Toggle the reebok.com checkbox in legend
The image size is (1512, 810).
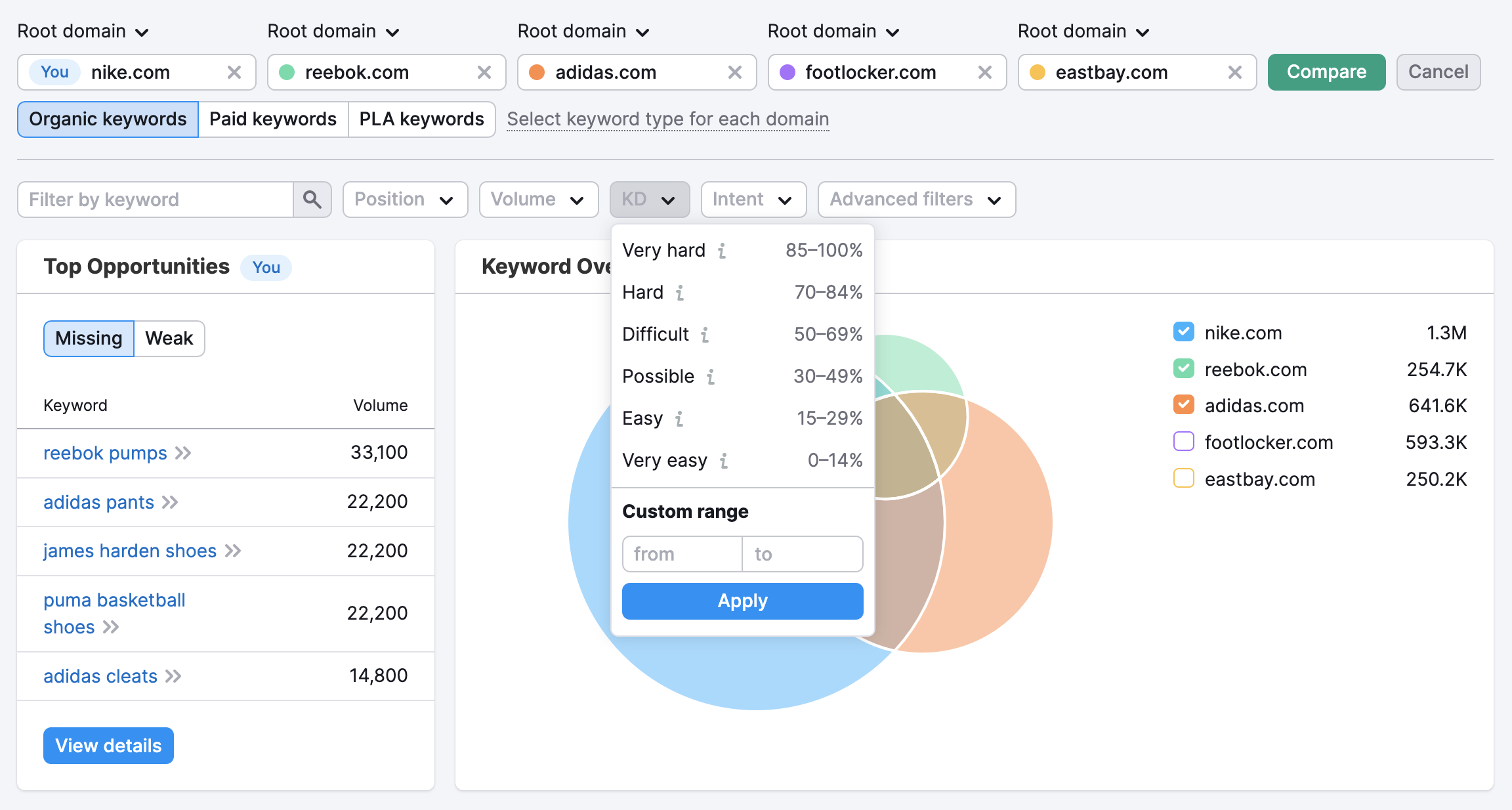pos(1184,369)
